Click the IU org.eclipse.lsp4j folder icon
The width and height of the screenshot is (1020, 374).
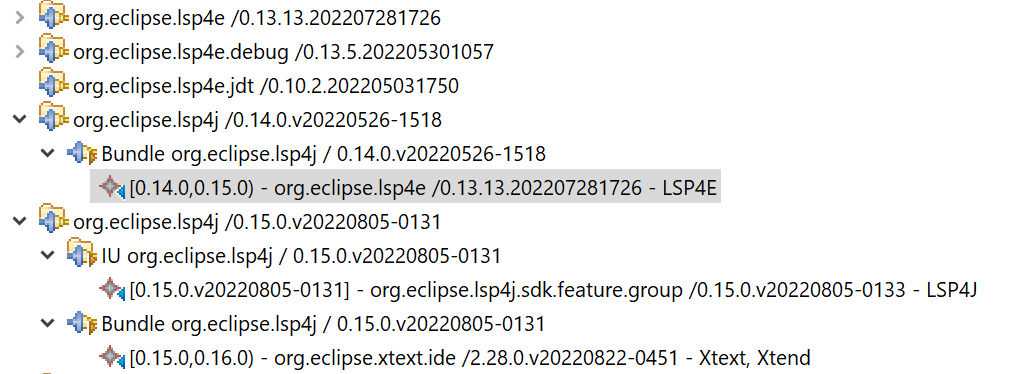click(82, 254)
